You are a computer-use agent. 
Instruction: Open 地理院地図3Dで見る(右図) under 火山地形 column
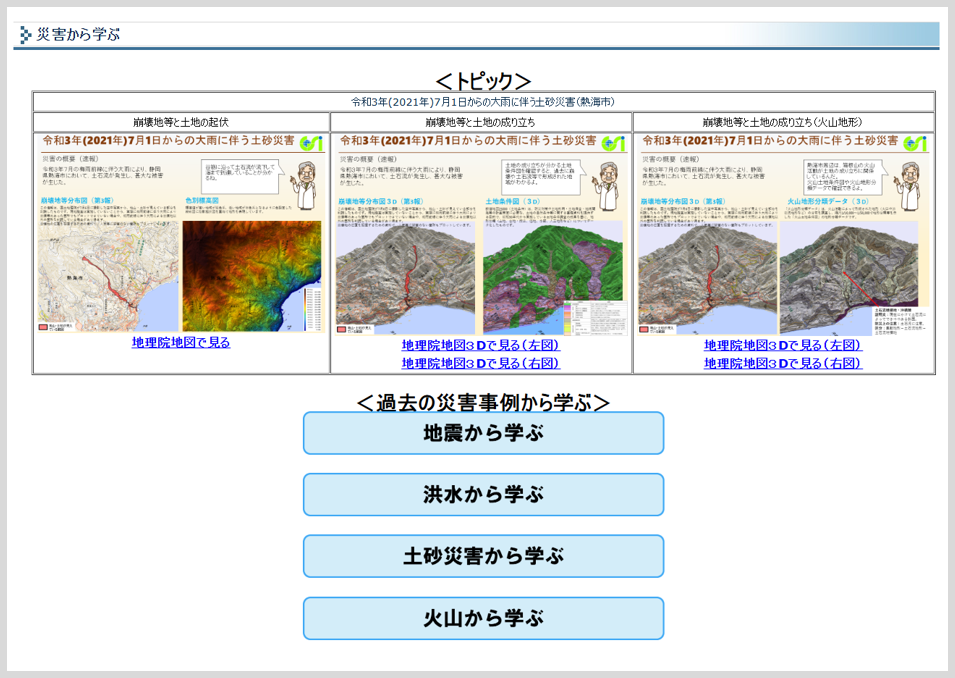(783, 363)
